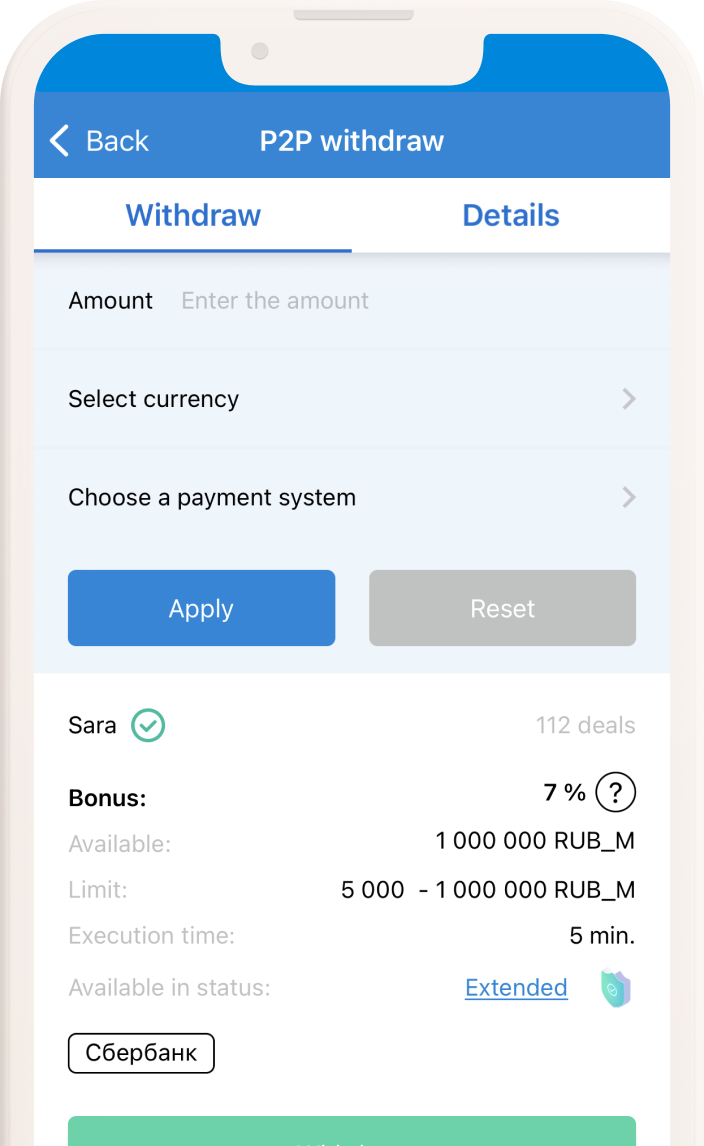Switch to the Withdraw tab
This screenshot has height=1146, width=704.
(193, 215)
